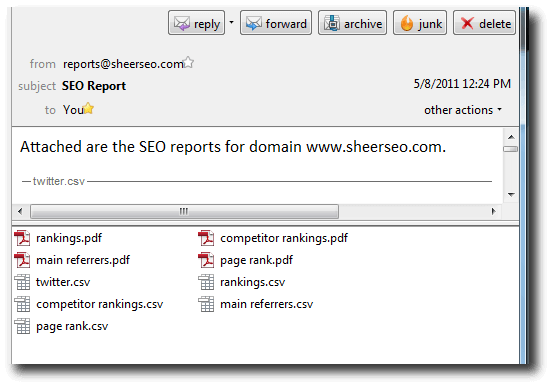Open the rankings.pdf attachment icon
The image size is (552, 387).
[22, 238]
